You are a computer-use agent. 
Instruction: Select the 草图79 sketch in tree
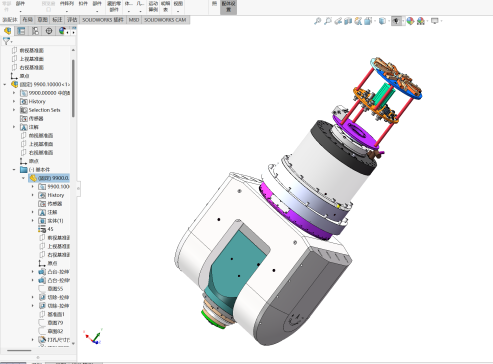[x=51, y=323]
